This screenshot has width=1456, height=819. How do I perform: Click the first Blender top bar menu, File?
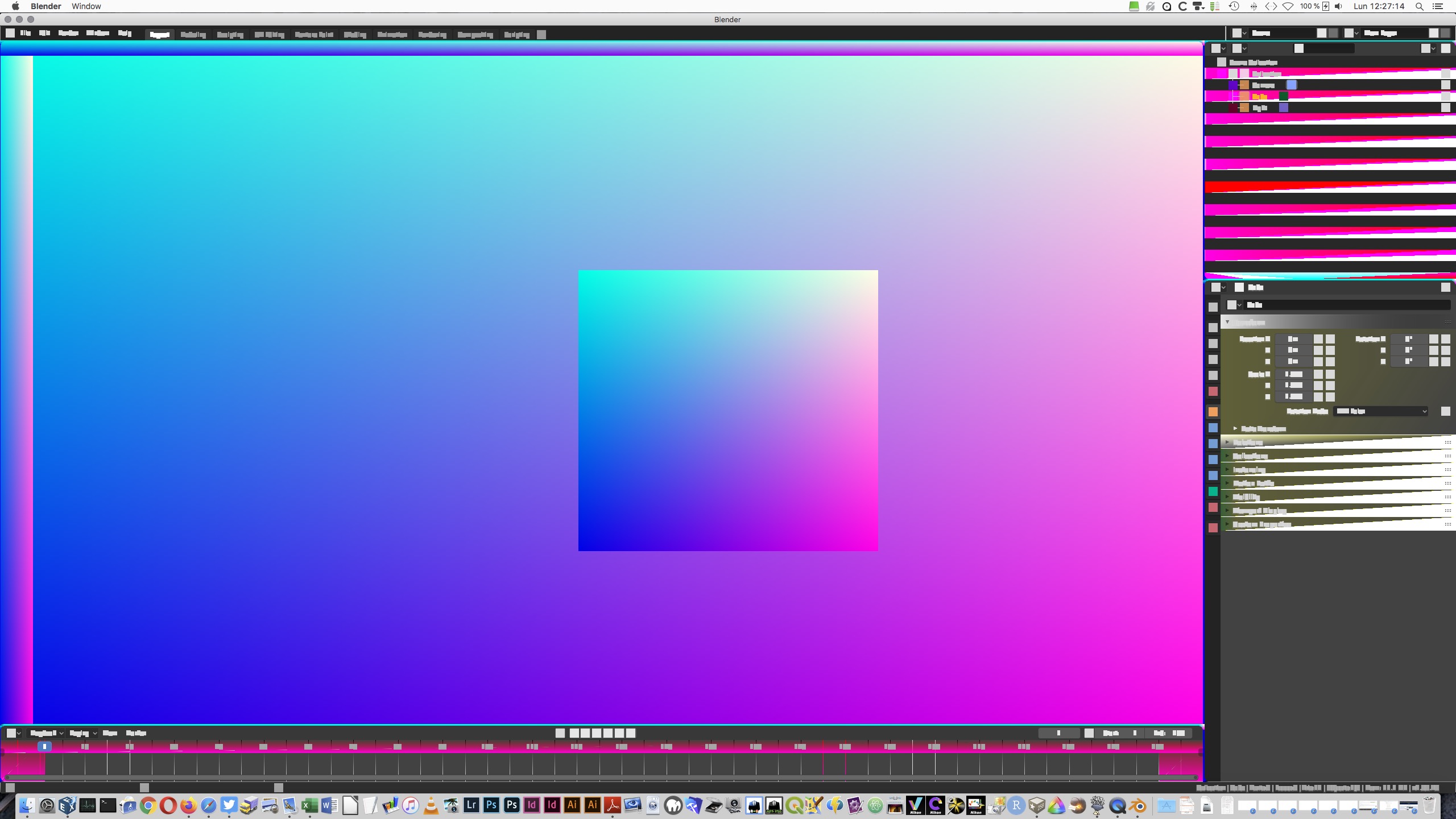[x=26, y=34]
